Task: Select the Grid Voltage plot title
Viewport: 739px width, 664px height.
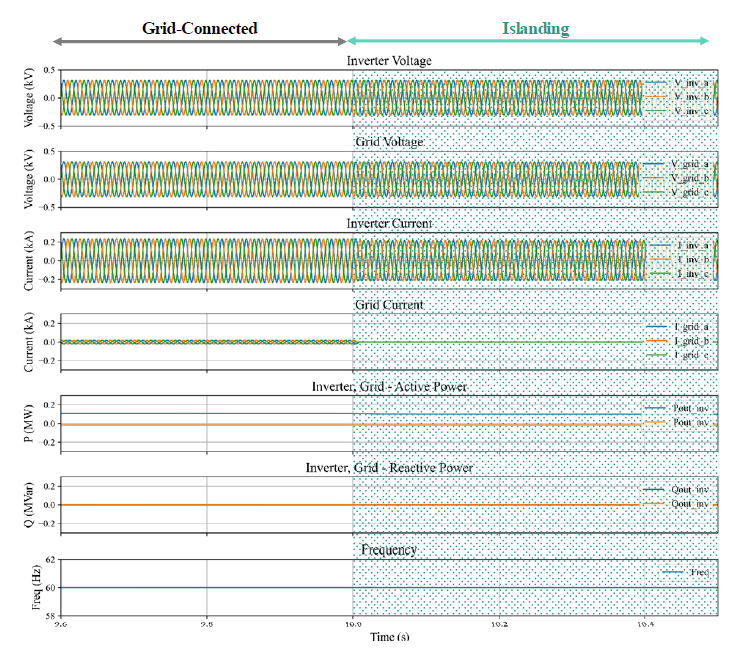Action: [x=390, y=143]
